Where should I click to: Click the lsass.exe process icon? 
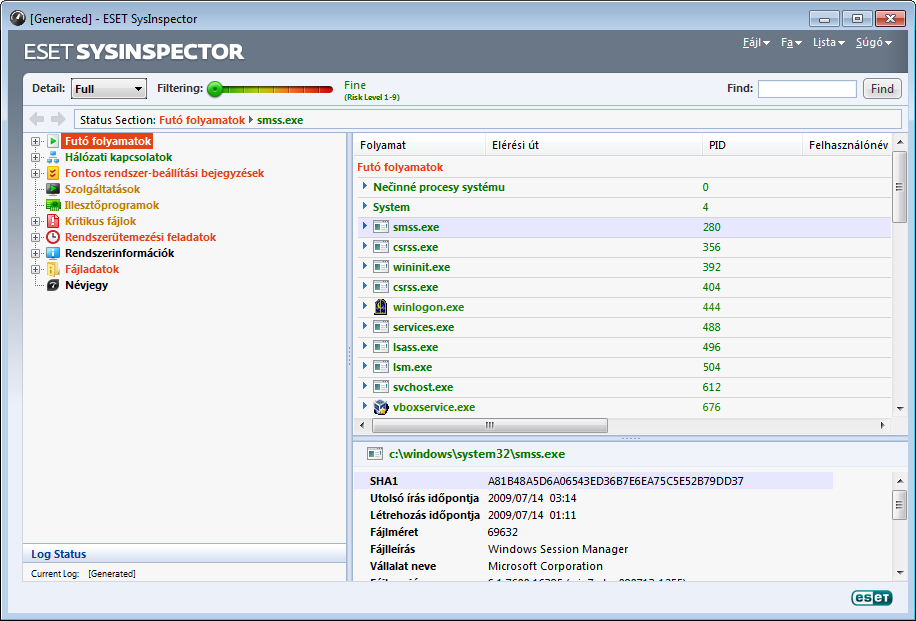pos(381,347)
